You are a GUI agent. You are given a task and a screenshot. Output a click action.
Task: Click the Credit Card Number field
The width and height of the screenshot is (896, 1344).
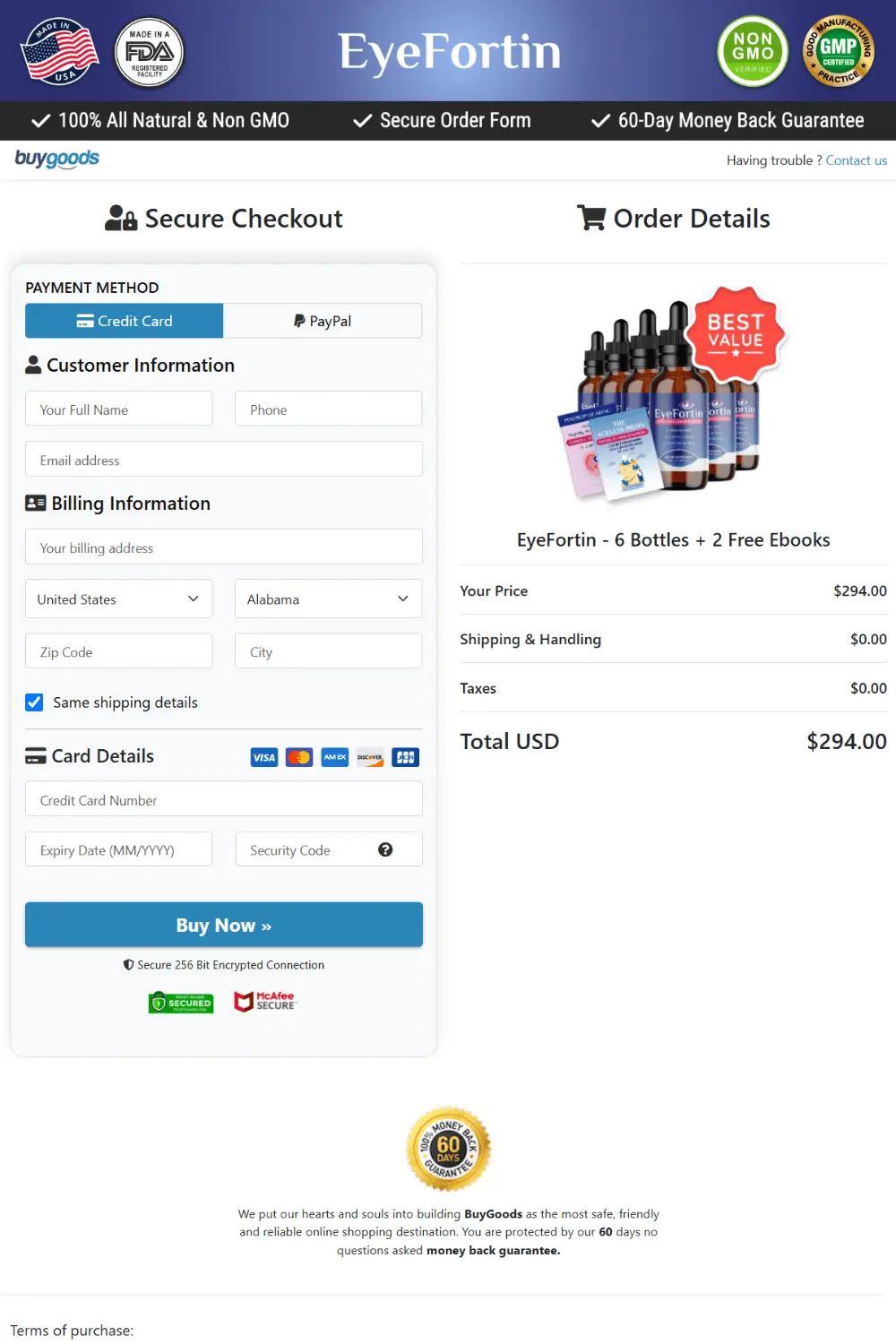pos(224,799)
